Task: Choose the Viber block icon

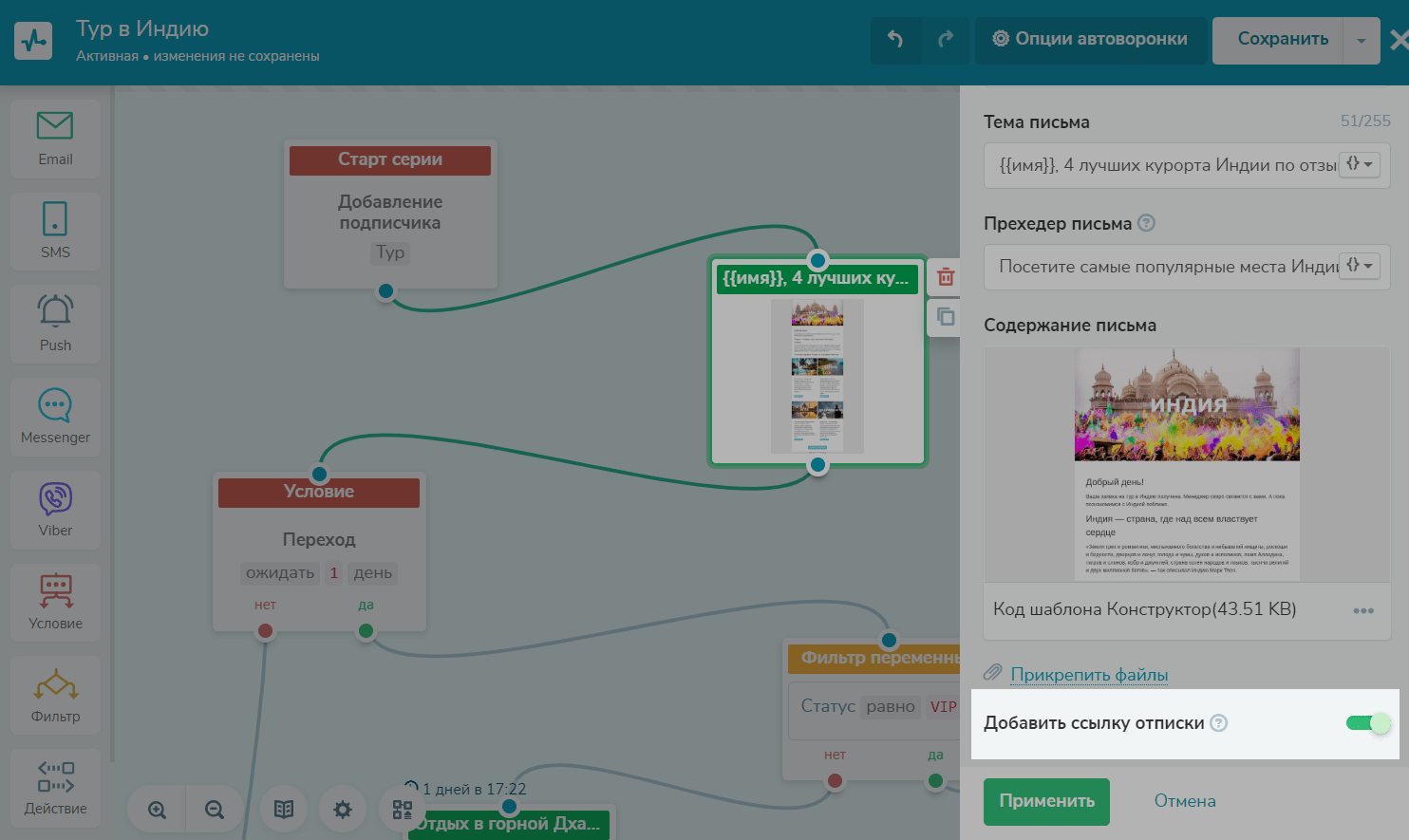Action: [55, 509]
